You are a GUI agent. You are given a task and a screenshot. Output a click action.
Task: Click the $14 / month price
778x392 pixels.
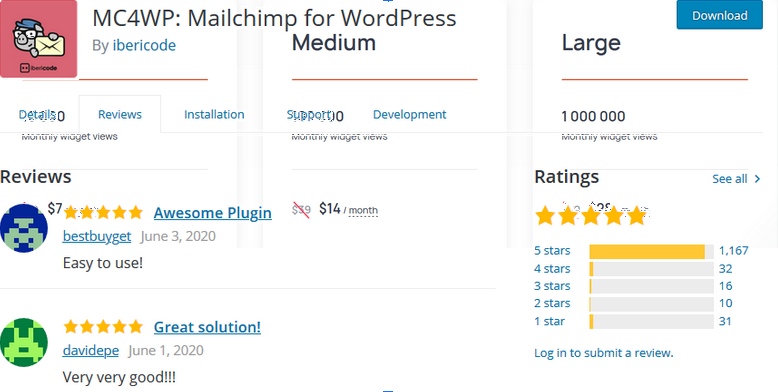(x=348, y=209)
